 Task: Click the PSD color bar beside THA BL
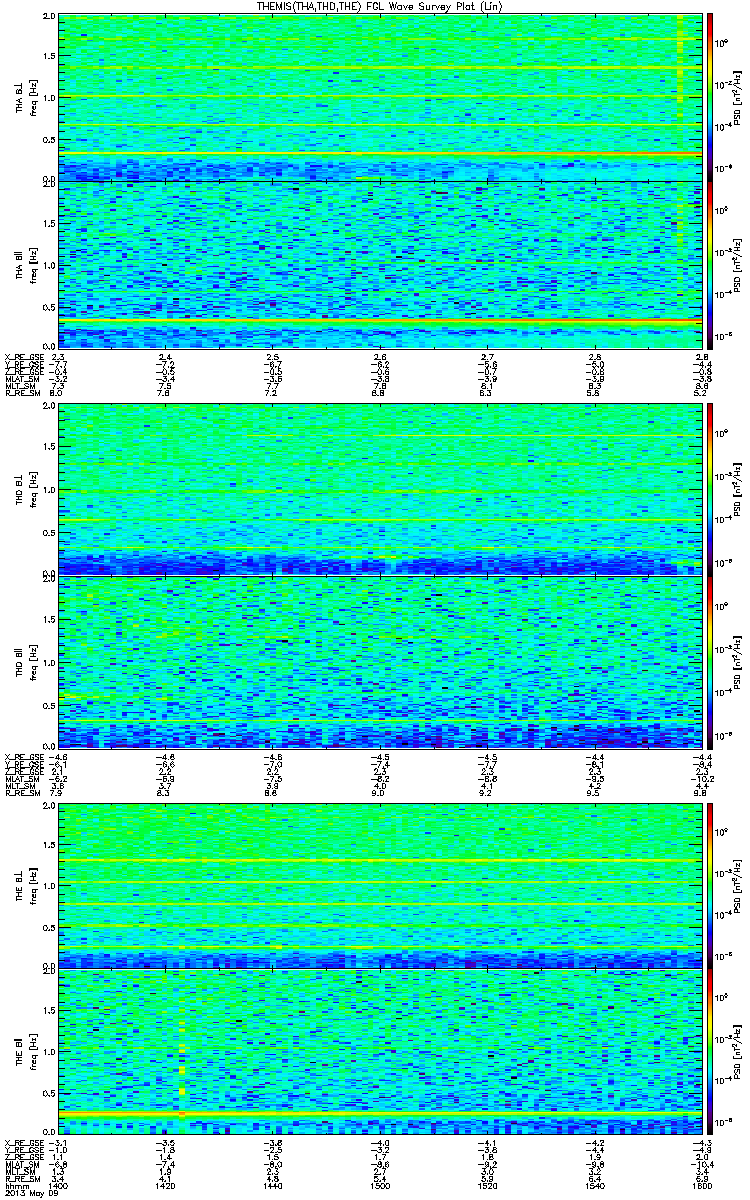[x=710, y=97]
